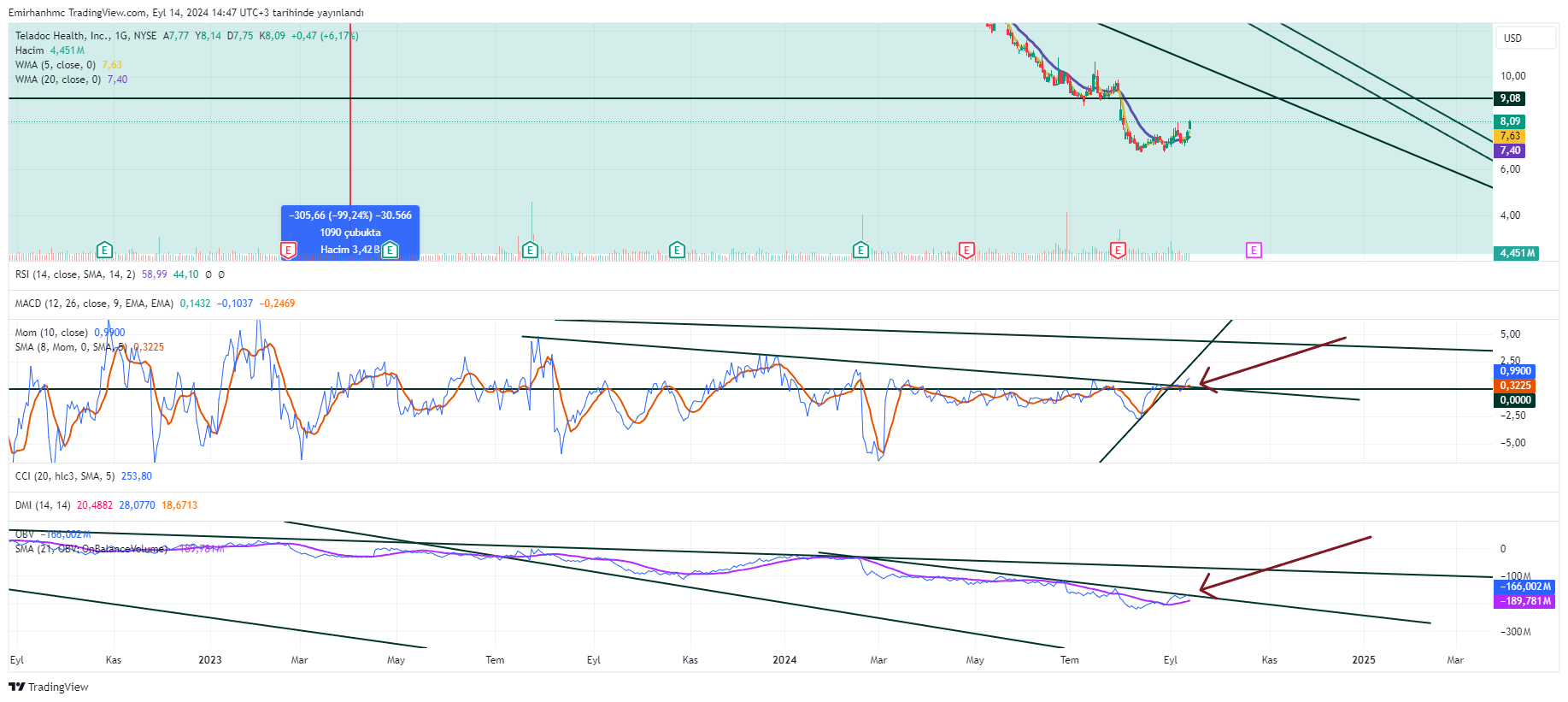Click the 2024 label on time axis

(x=784, y=660)
